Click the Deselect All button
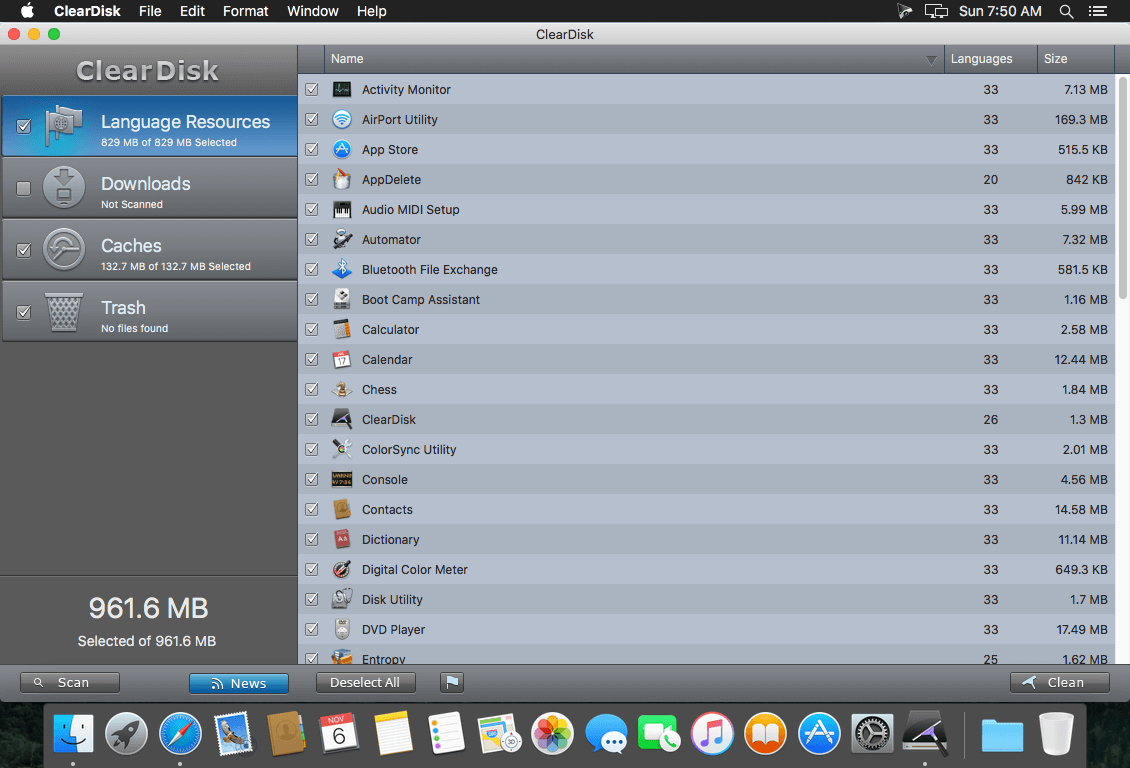 coord(365,682)
